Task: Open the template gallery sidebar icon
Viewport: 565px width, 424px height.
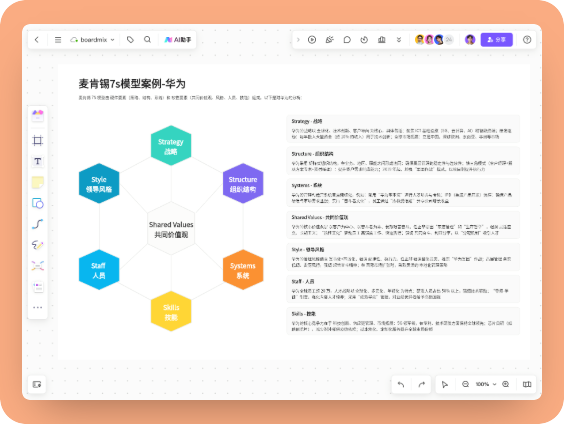Action: (x=37, y=115)
